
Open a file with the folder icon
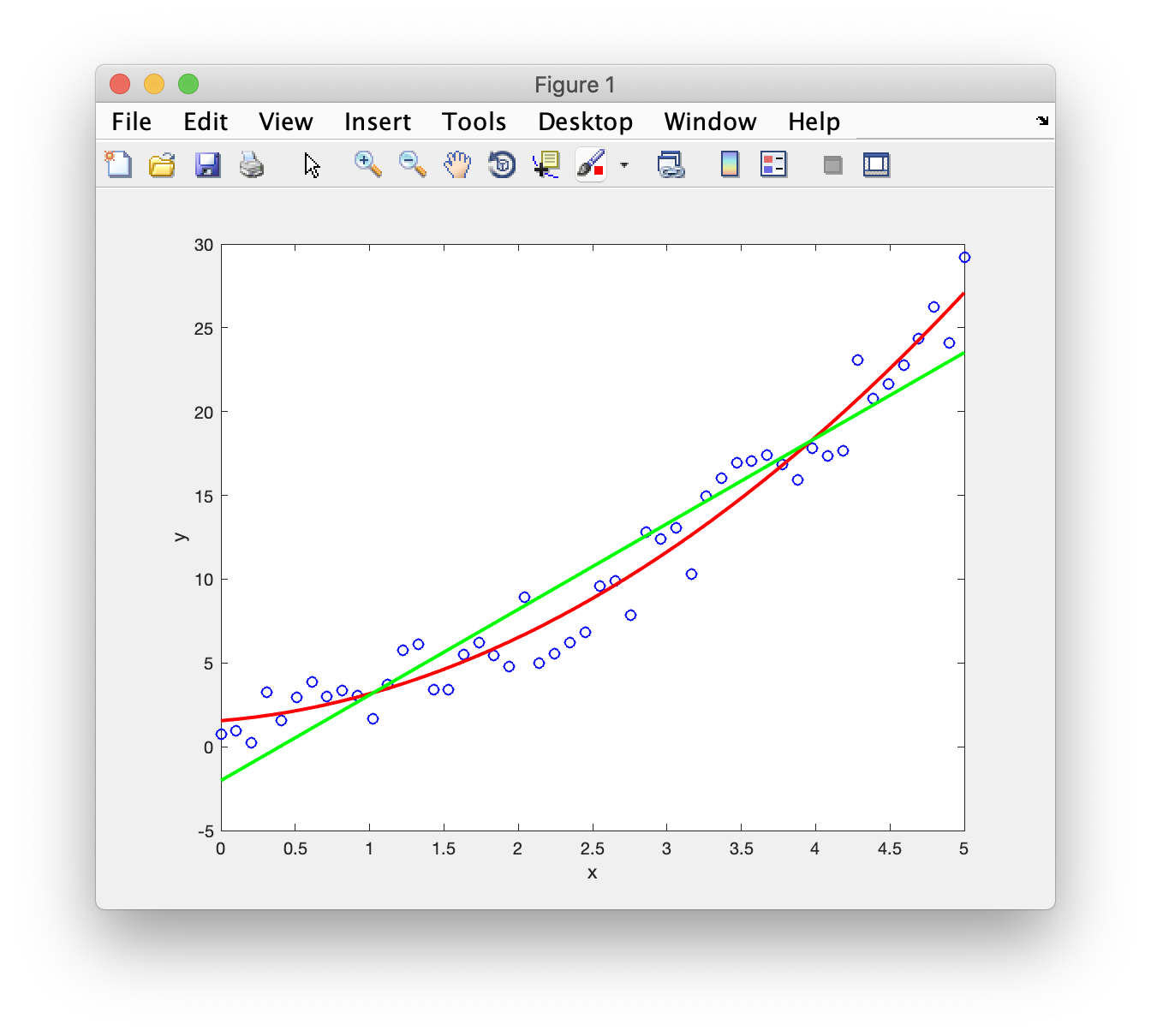pos(162,164)
